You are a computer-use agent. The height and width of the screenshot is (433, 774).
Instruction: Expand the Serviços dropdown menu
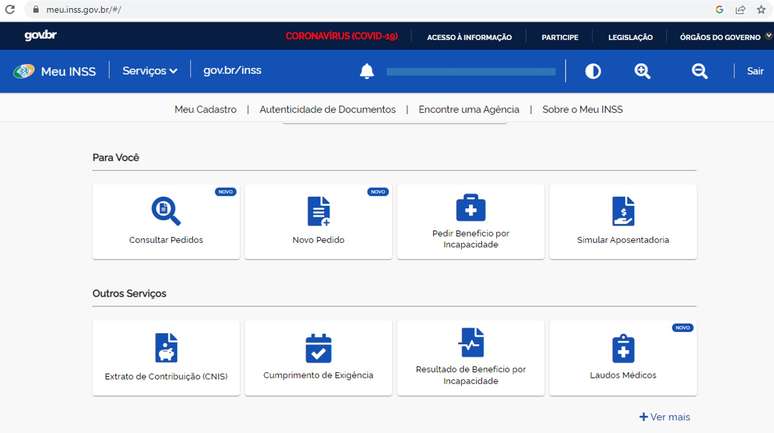[x=150, y=71]
